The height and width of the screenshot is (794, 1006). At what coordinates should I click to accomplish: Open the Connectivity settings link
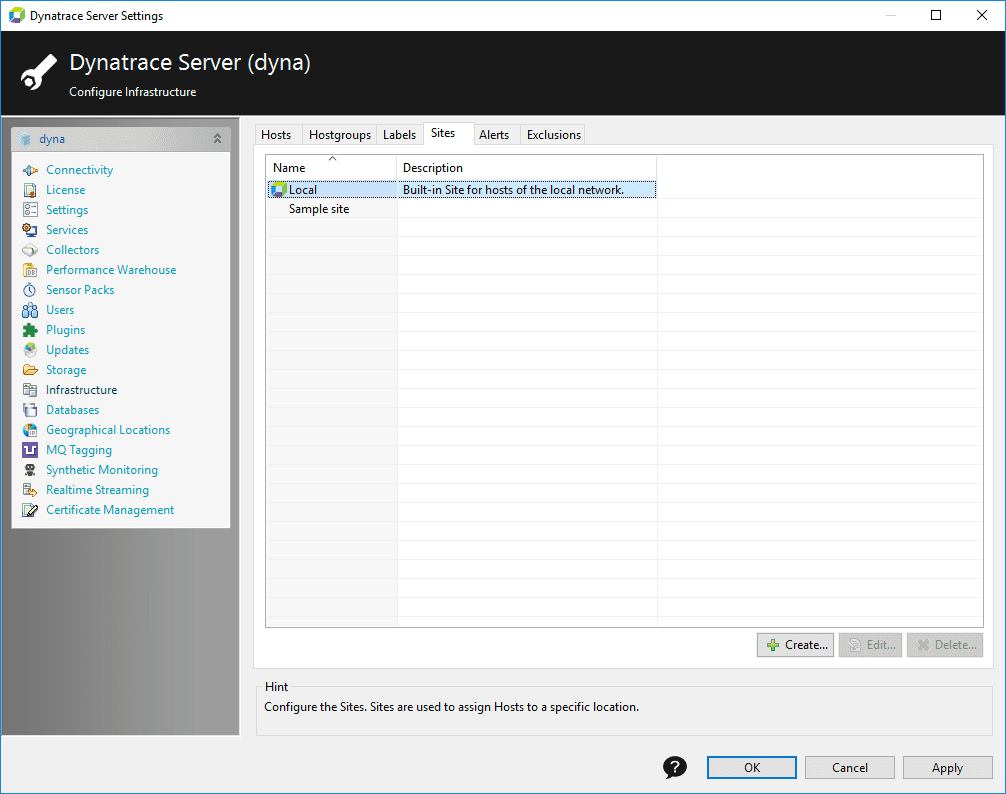coord(80,170)
